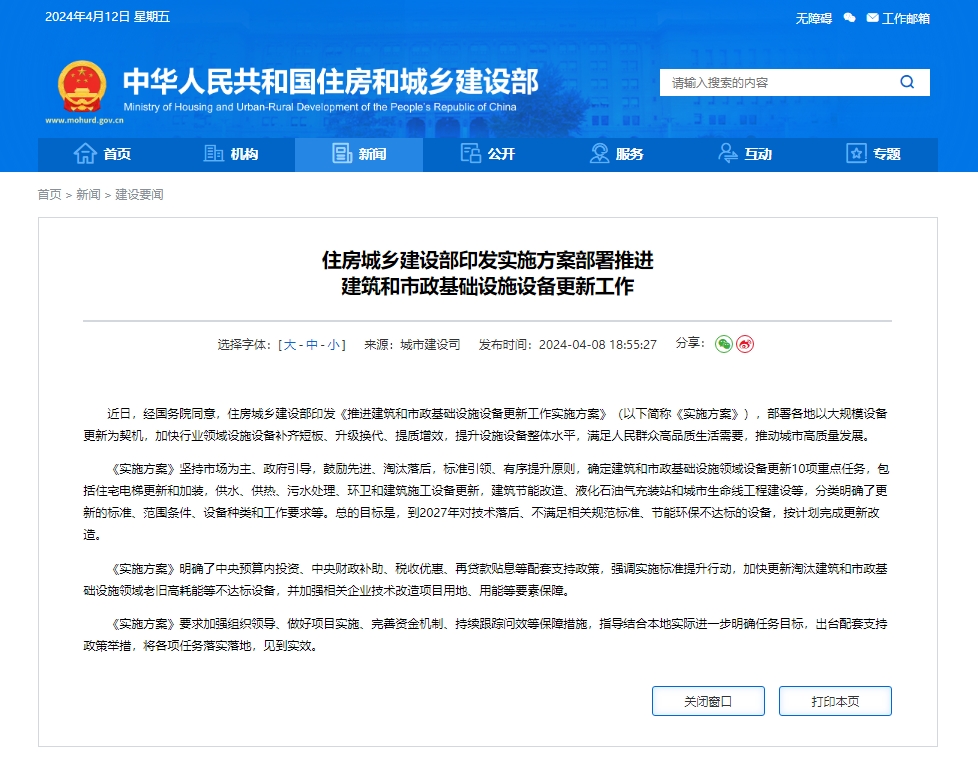Focus the search input field
Viewport: 978px width, 762px height.
click(x=777, y=82)
